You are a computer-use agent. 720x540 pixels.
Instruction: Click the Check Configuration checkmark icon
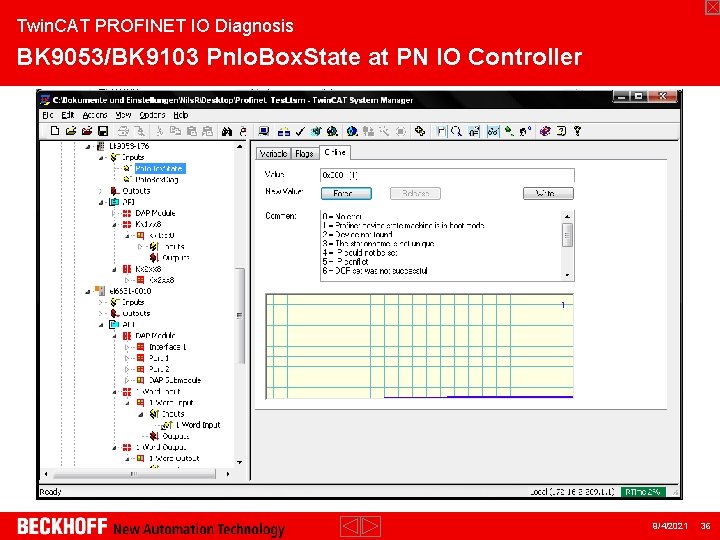pos(300,131)
